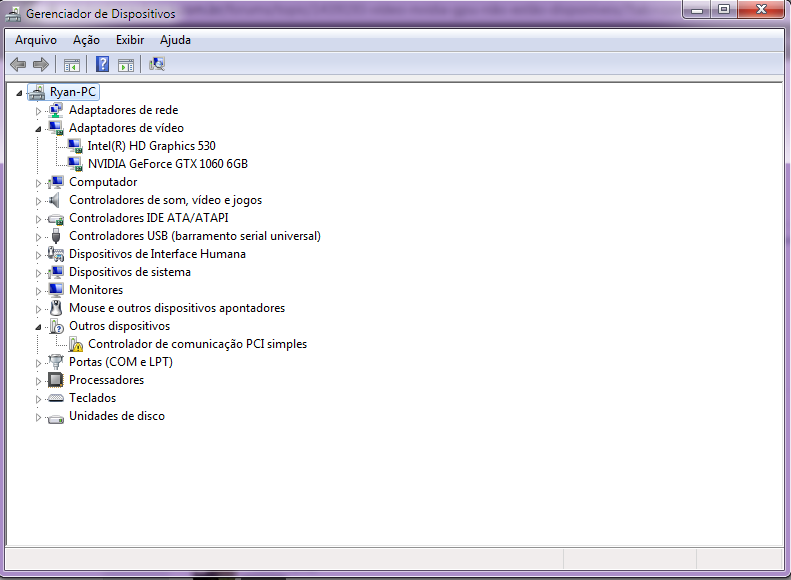Select Controlador de comunicação PCI simples
The image size is (791, 580).
coord(197,344)
